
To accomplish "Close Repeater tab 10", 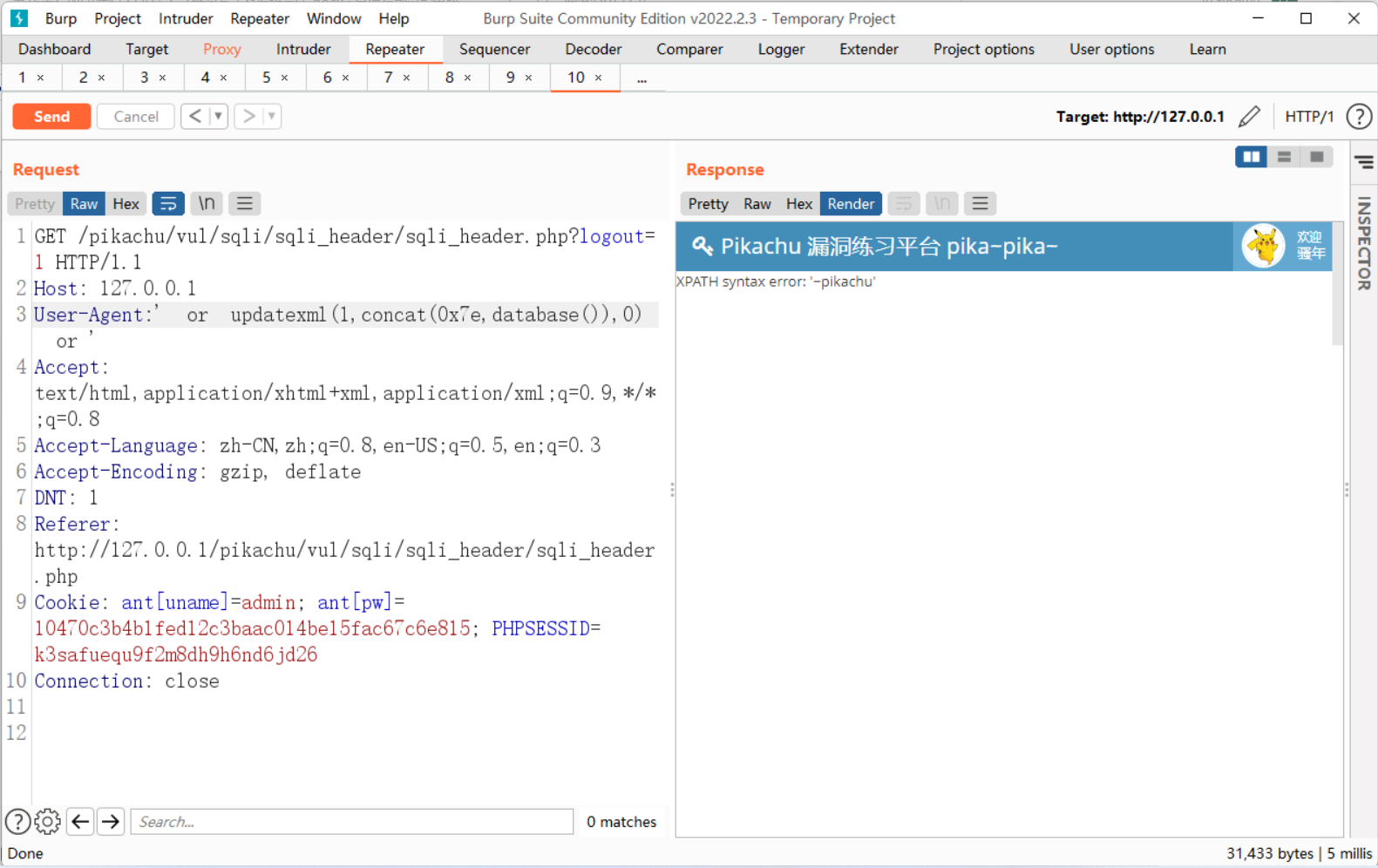I will coord(598,78).
